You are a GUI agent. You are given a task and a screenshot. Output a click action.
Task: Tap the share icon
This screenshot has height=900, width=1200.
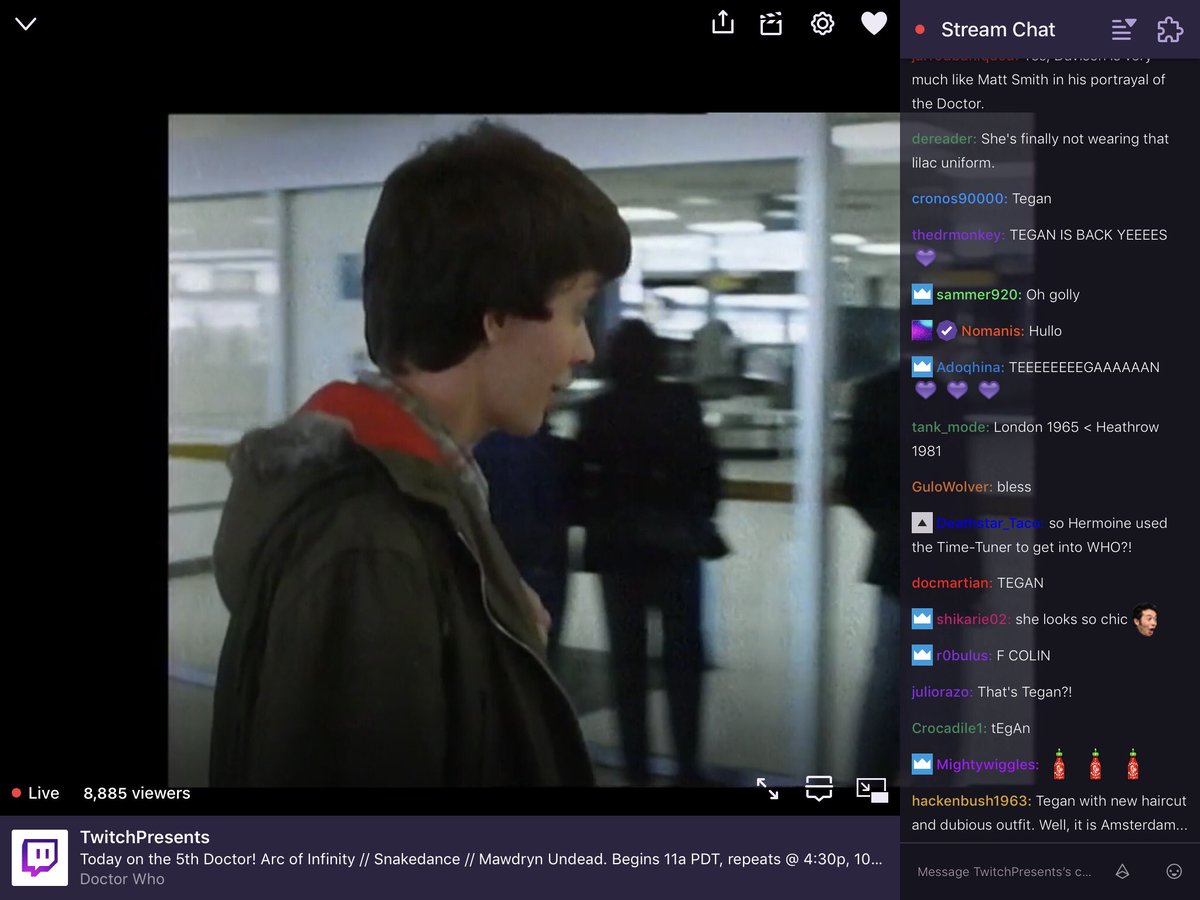point(723,23)
